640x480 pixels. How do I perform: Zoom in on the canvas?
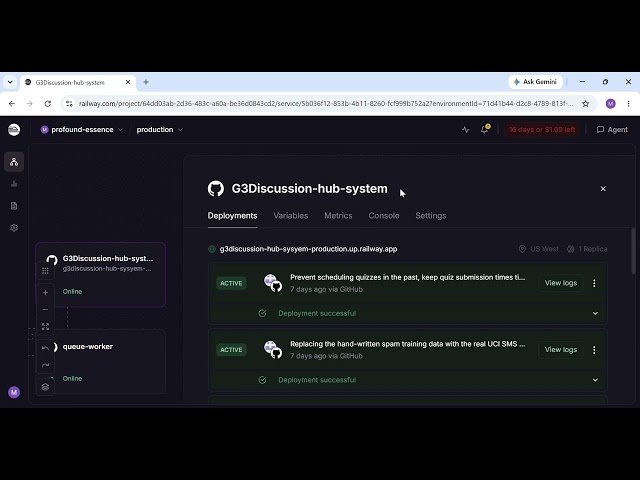point(45,293)
